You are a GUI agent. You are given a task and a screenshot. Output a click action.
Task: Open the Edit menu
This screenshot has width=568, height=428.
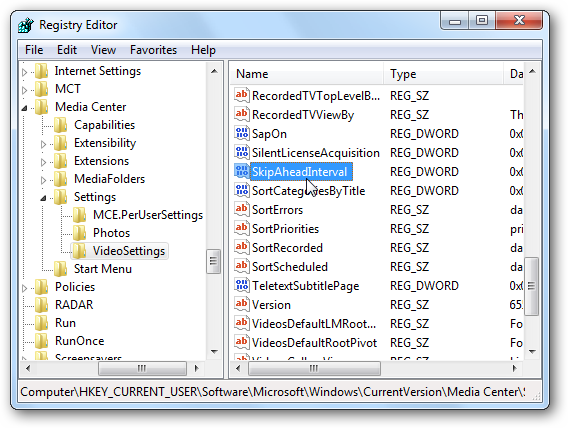67,50
